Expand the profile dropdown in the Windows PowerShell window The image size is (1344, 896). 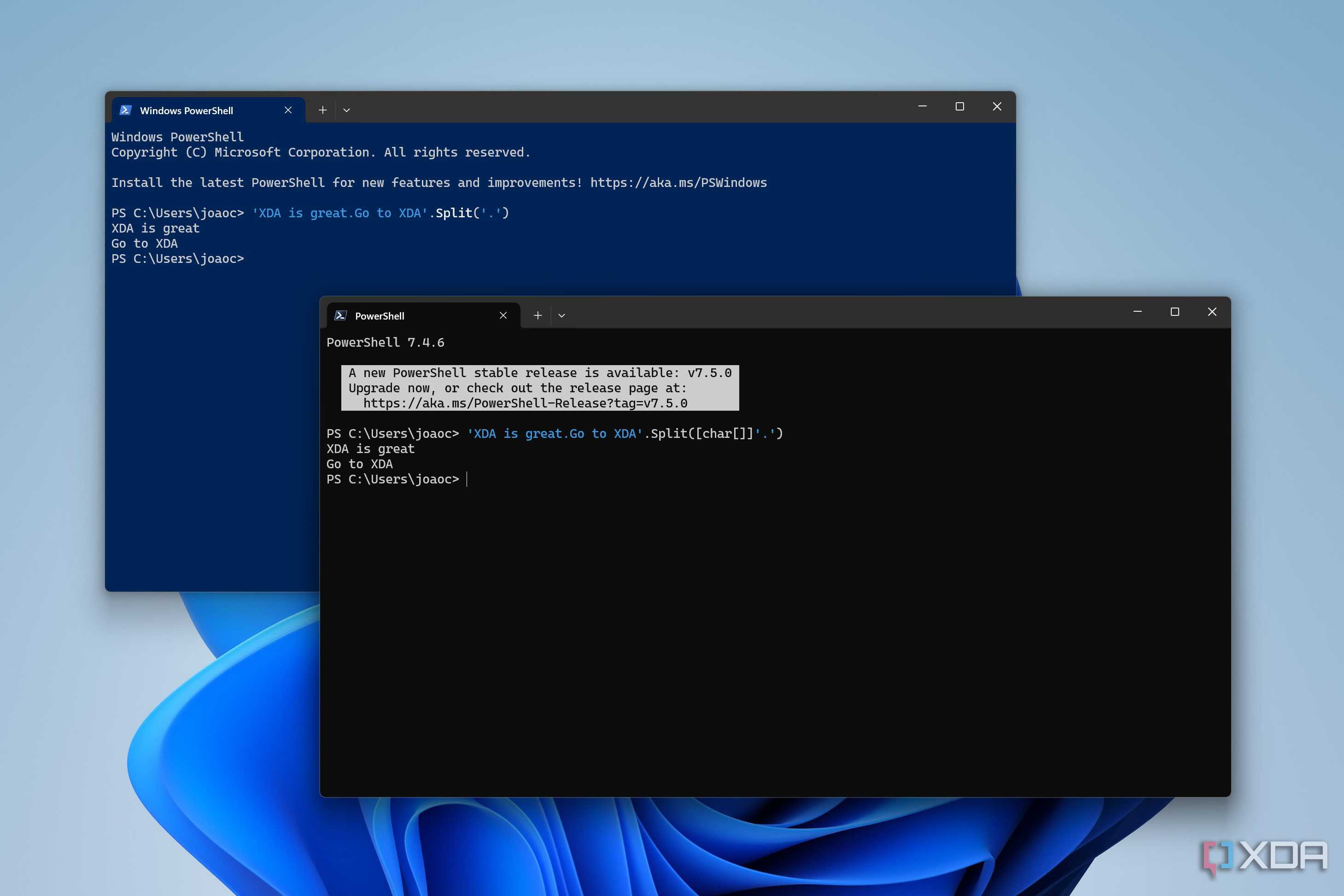coord(346,111)
